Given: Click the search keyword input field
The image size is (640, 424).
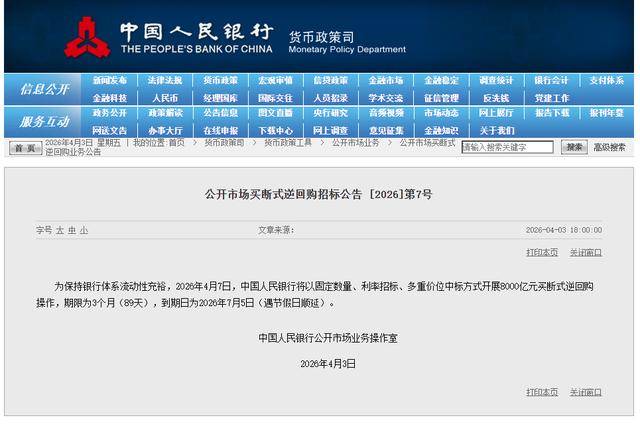Looking at the screenshot, I should click(x=507, y=147).
